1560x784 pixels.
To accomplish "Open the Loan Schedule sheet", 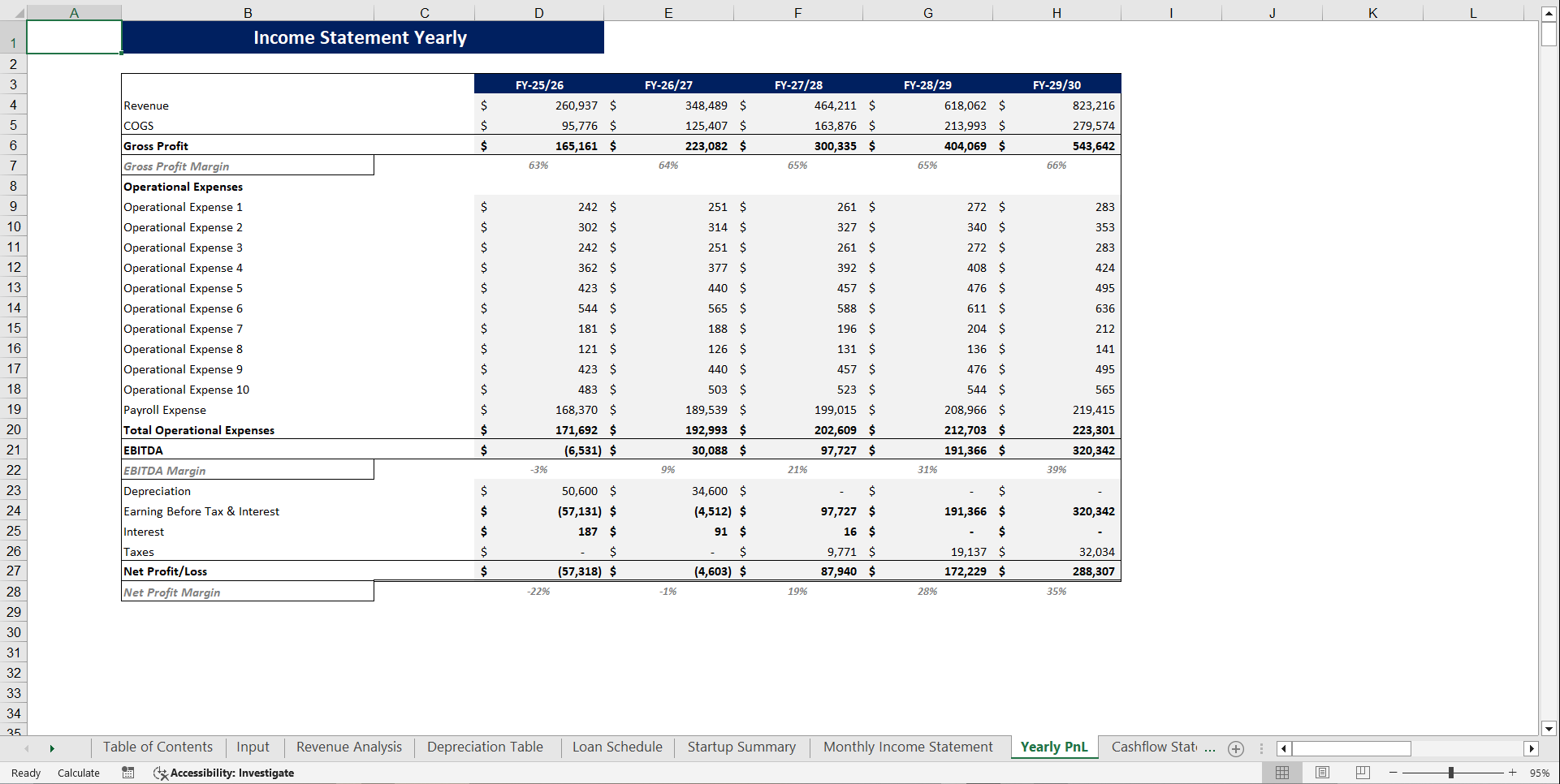I will (616, 747).
